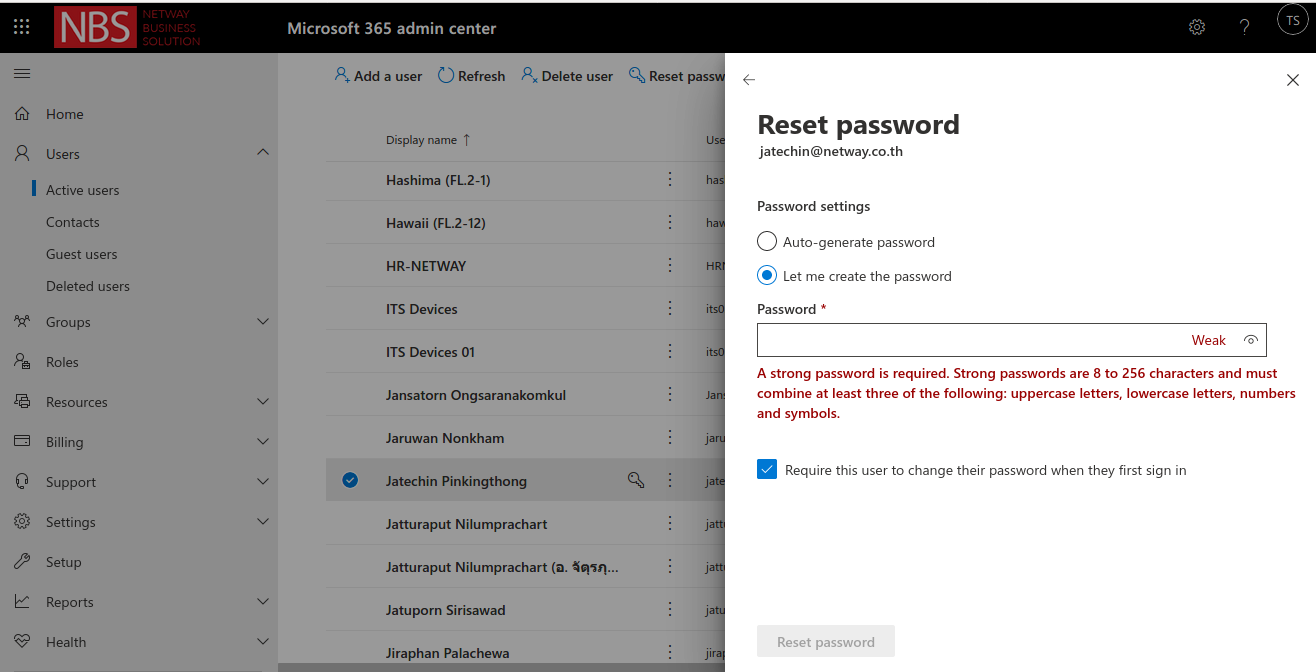The width and height of the screenshot is (1316, 672).
Task: Open more actions for Hashima (FL.2-1)
Action: coord(670,180)
